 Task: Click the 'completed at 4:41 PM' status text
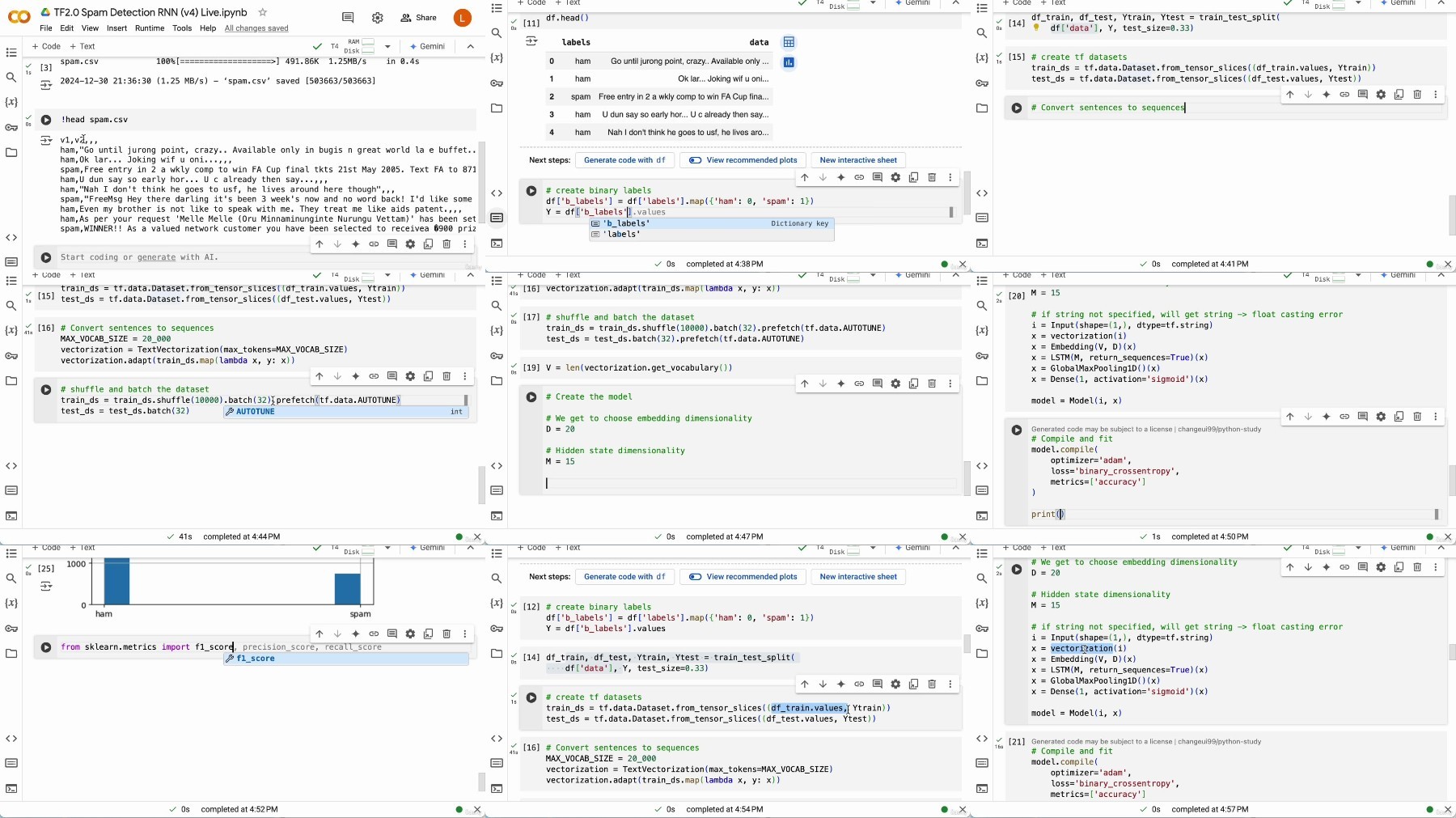click(x=1210, y=265)
